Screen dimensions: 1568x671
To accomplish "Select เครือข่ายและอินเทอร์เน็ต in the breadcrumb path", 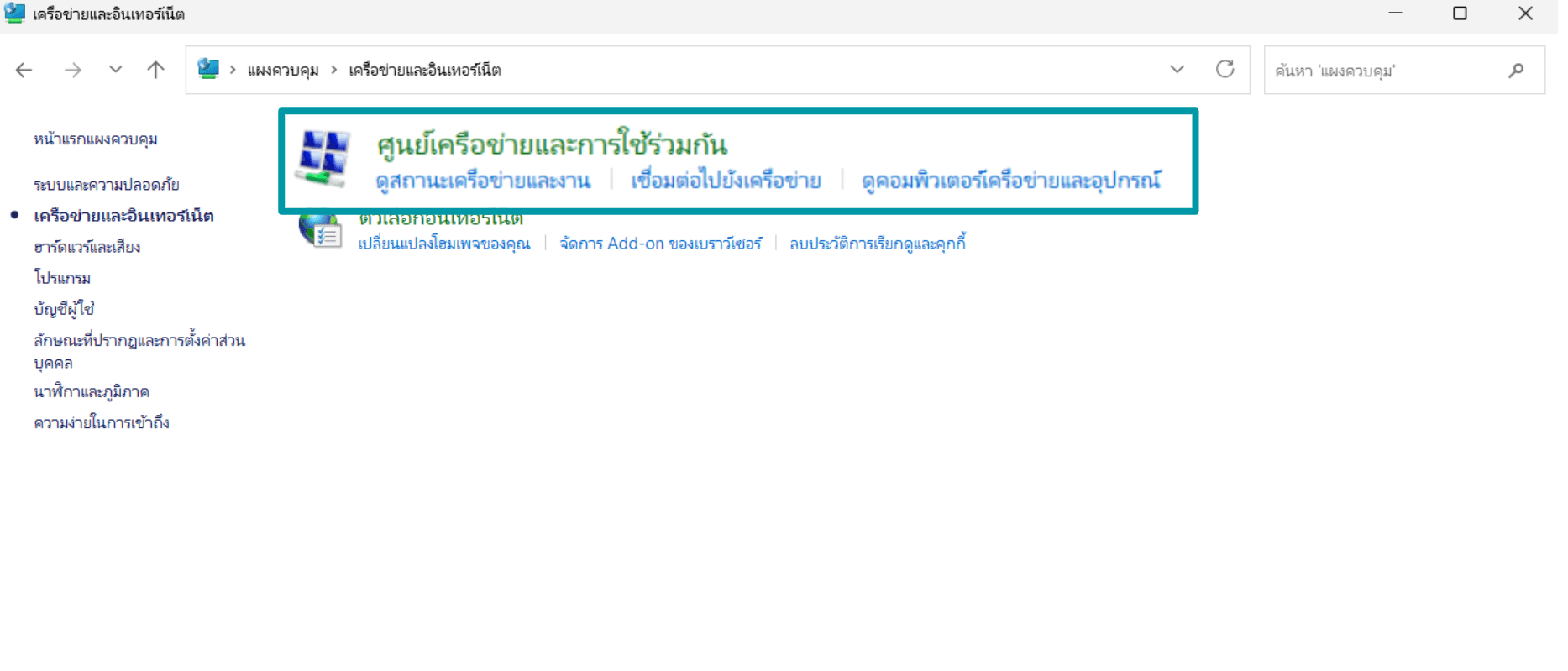I will (x=425, y=71).
